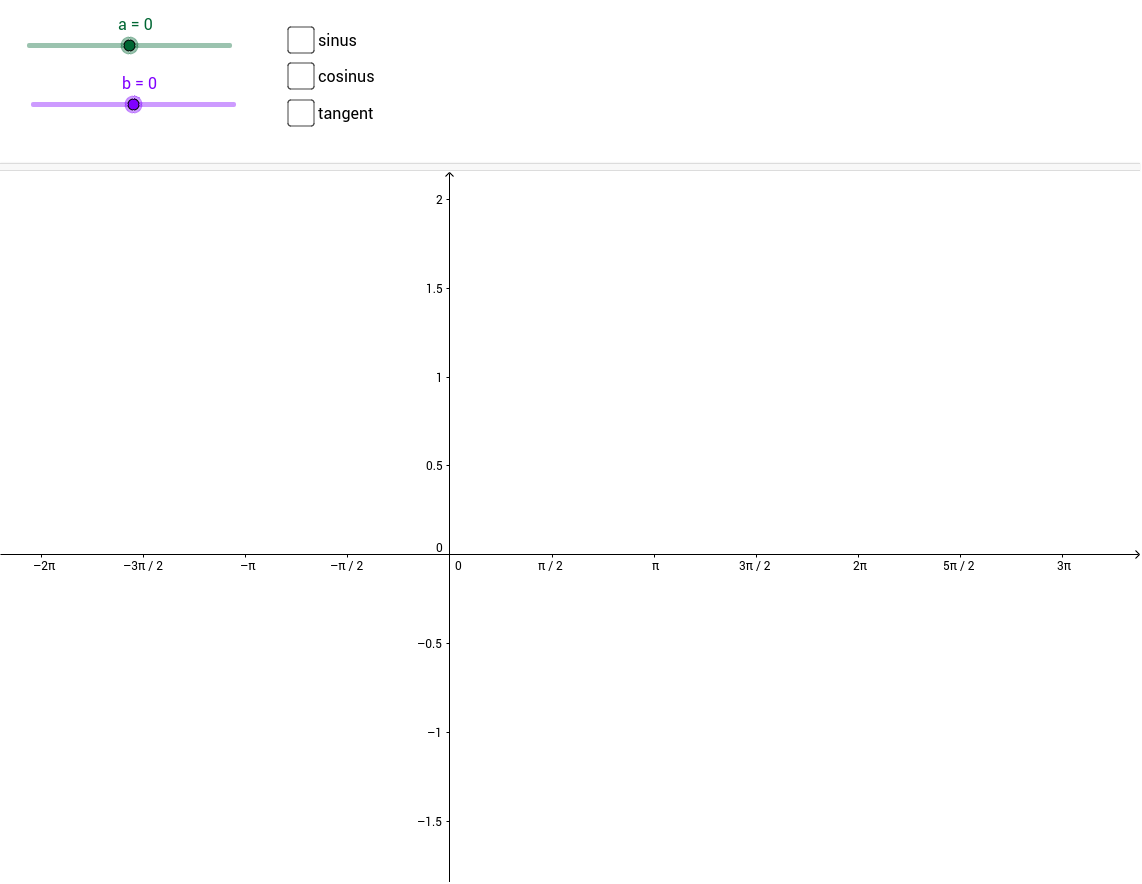Enable the cosinus checkbox

click(301, 76)
